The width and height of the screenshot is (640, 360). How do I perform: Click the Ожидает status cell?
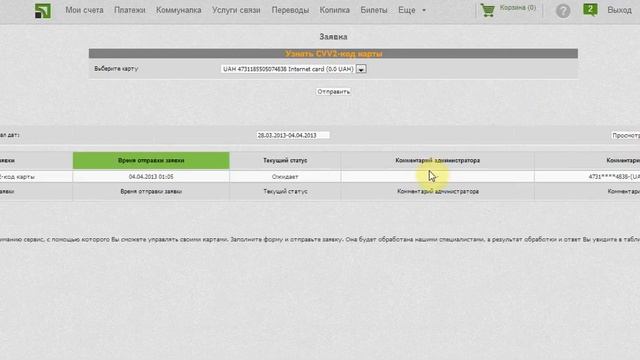coord(285,177)
